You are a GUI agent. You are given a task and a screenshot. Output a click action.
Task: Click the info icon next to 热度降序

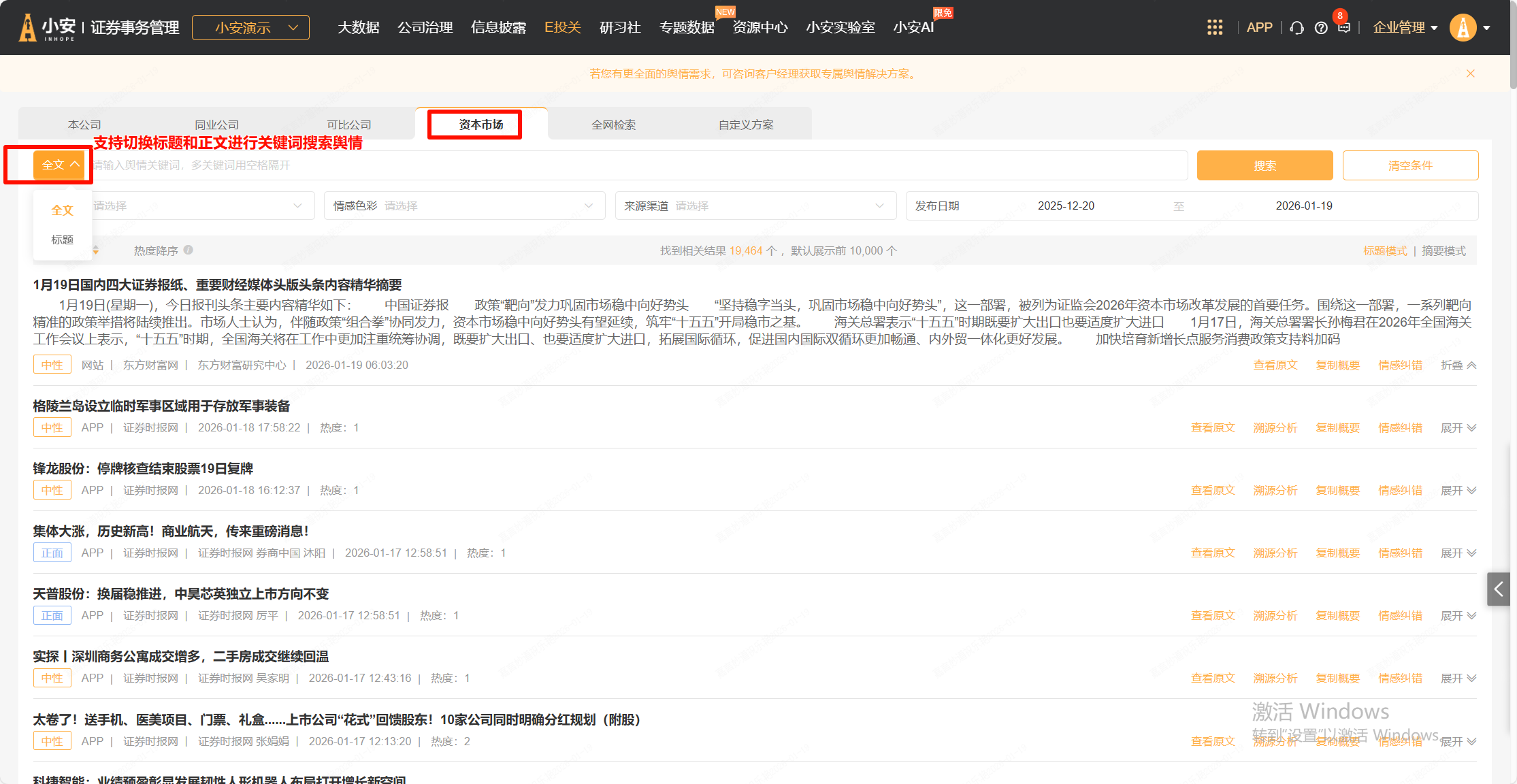coord(189,250)
